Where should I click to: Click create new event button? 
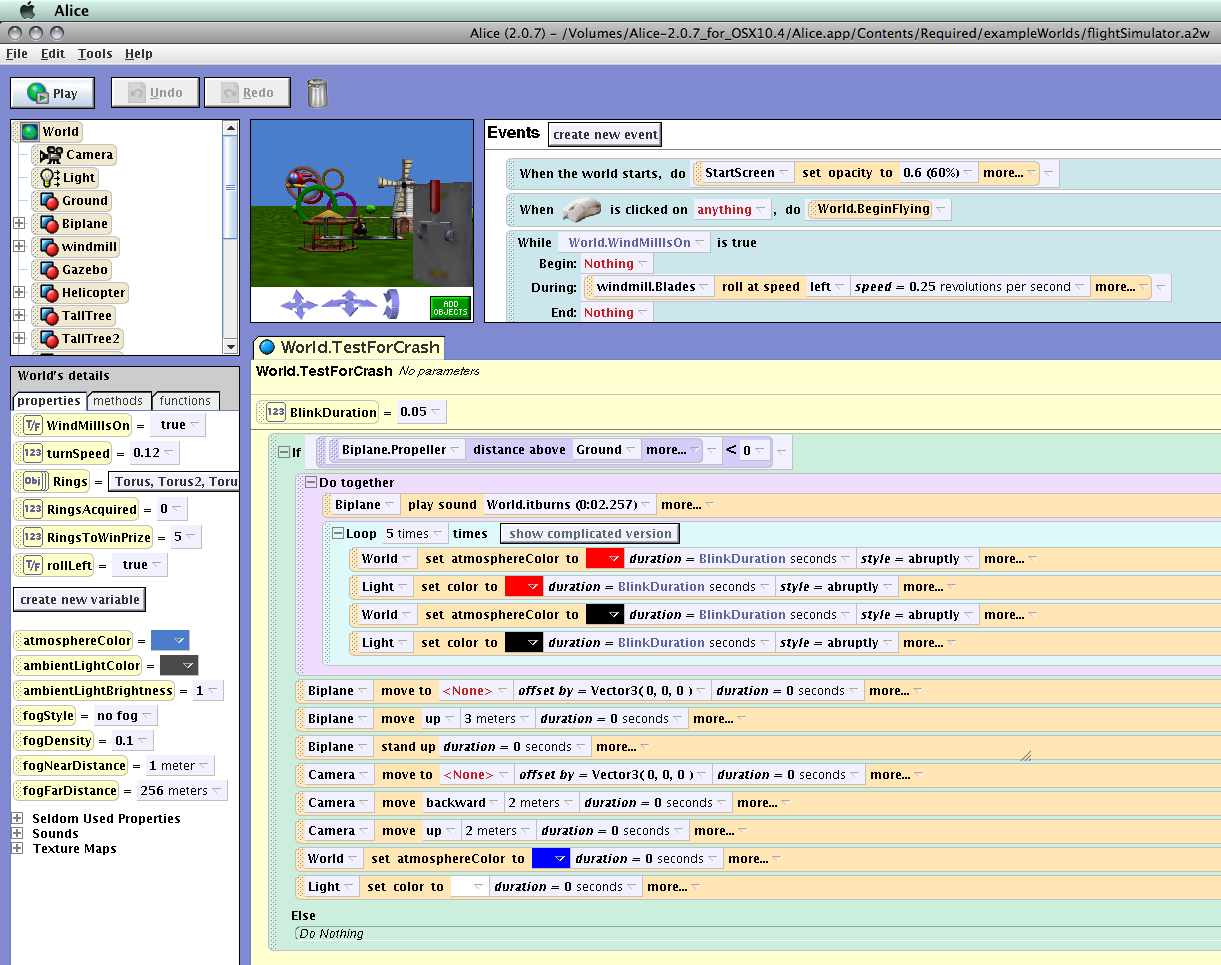pyautogui.click(x=605, y=134)
